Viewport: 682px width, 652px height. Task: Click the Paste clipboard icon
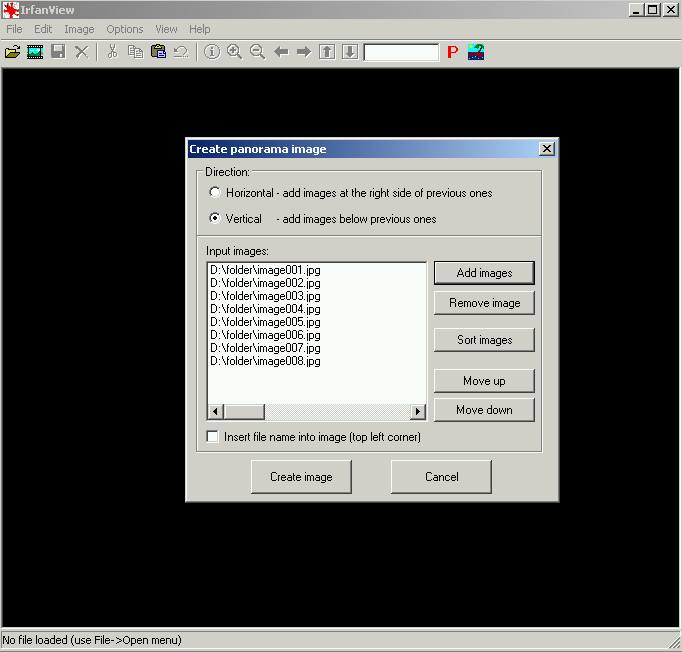158,52
